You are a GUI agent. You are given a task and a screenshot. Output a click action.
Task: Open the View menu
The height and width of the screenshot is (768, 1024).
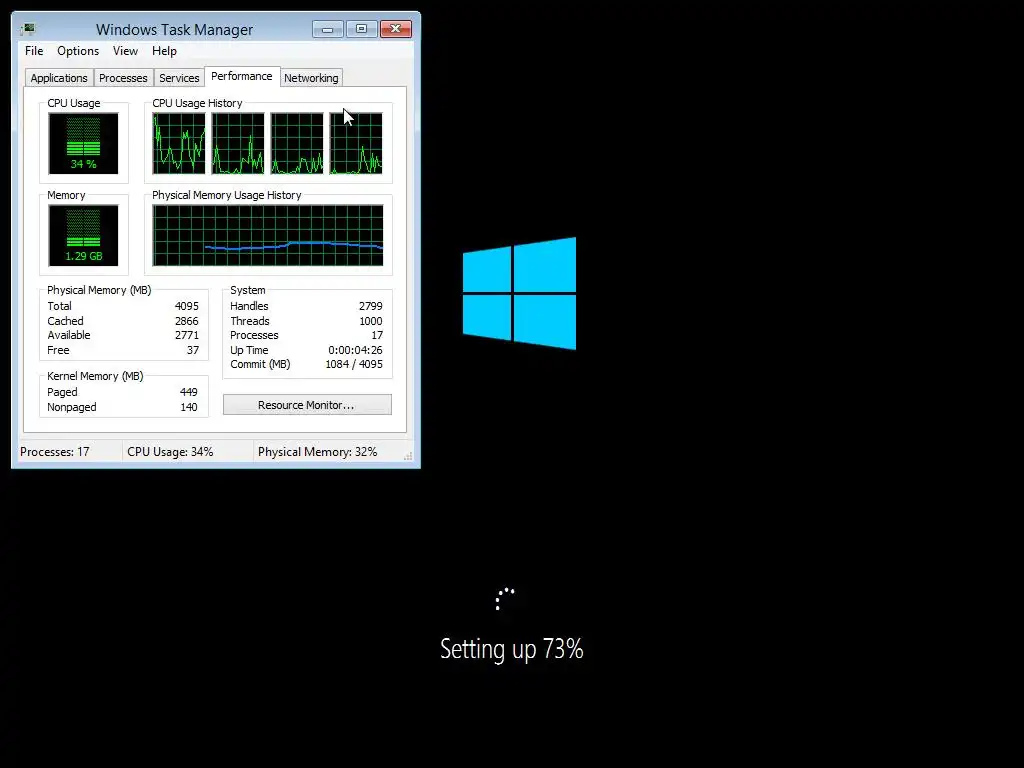125,51
